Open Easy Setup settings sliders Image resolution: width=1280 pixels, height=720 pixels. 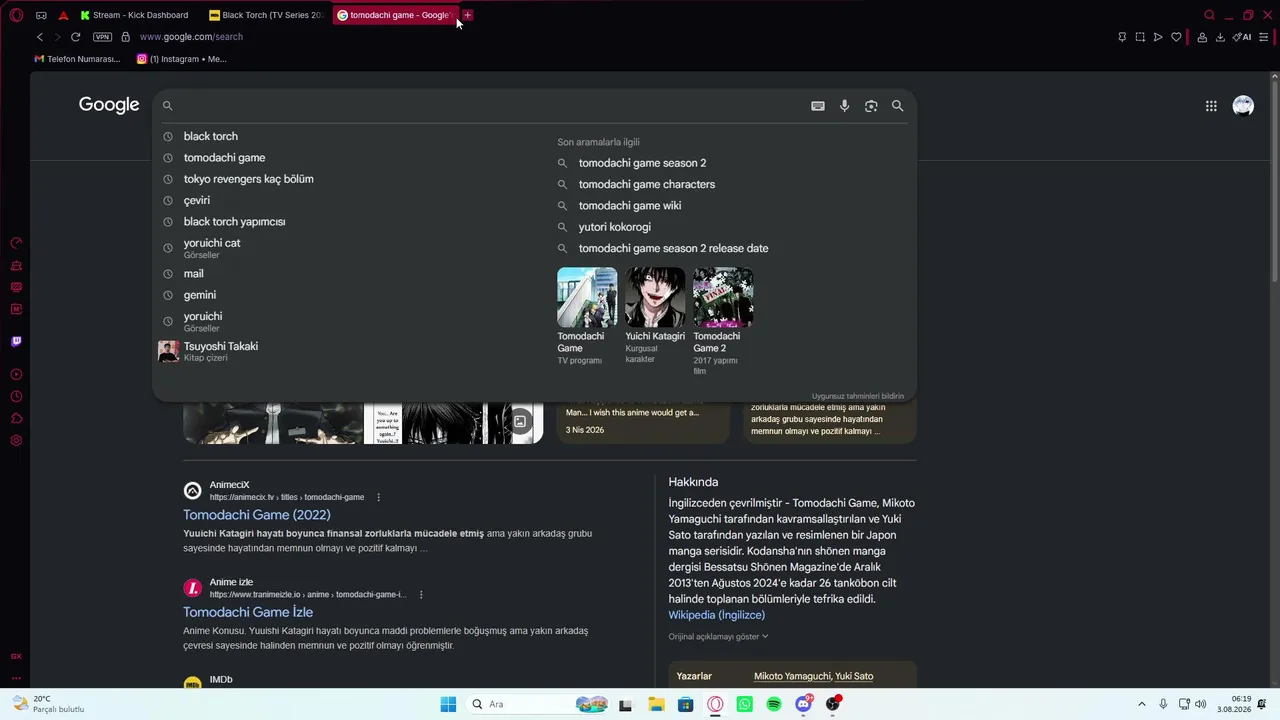[x=1263, y=37]
